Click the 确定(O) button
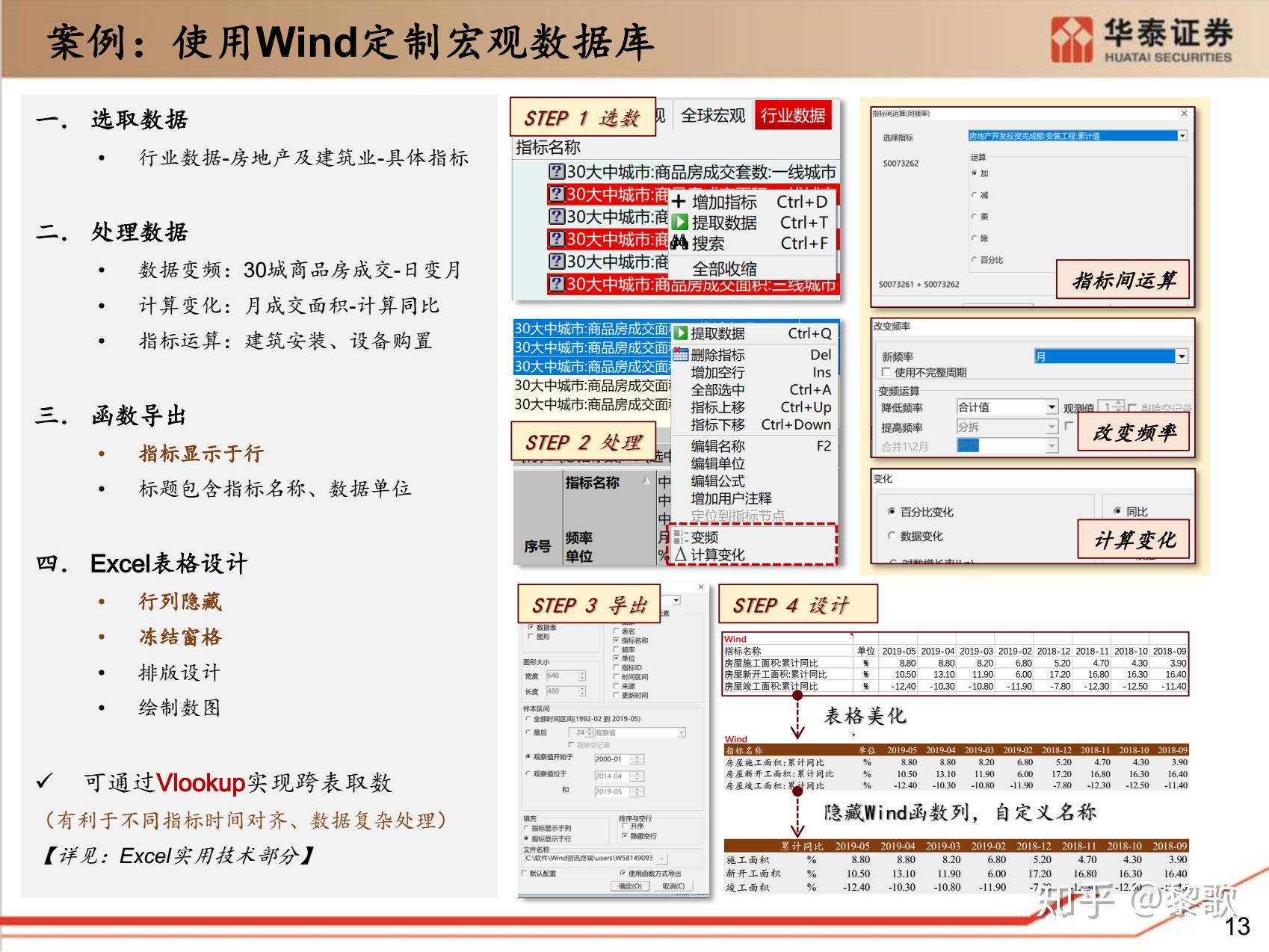 coord(630,886)
